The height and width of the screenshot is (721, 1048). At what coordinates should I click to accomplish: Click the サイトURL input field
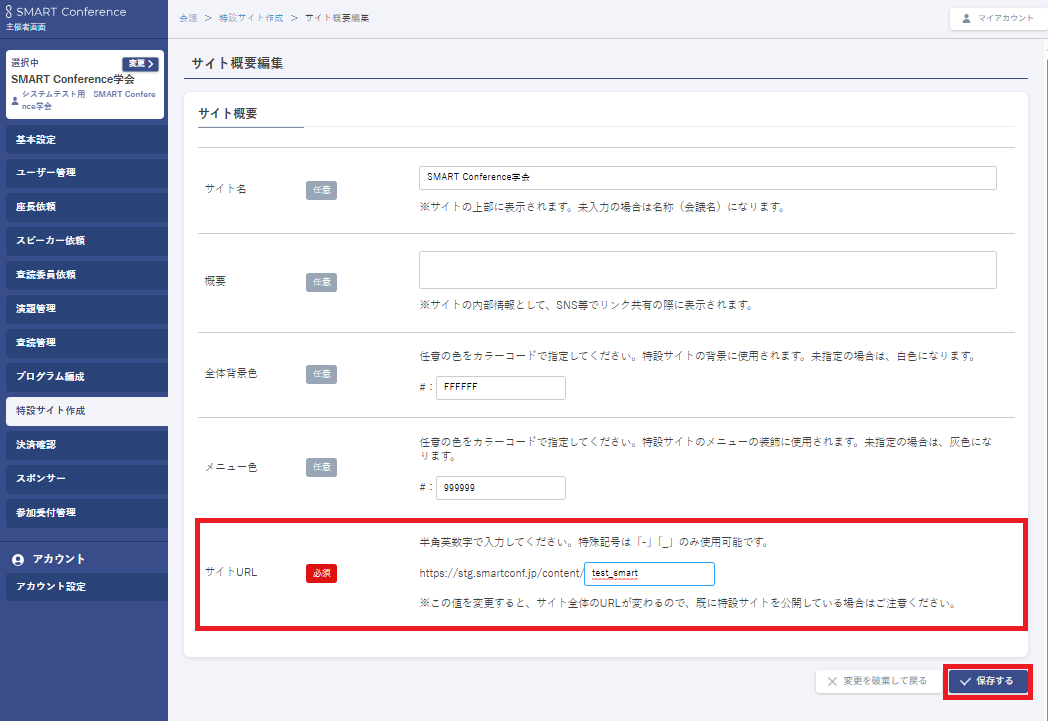click(649, 574)
